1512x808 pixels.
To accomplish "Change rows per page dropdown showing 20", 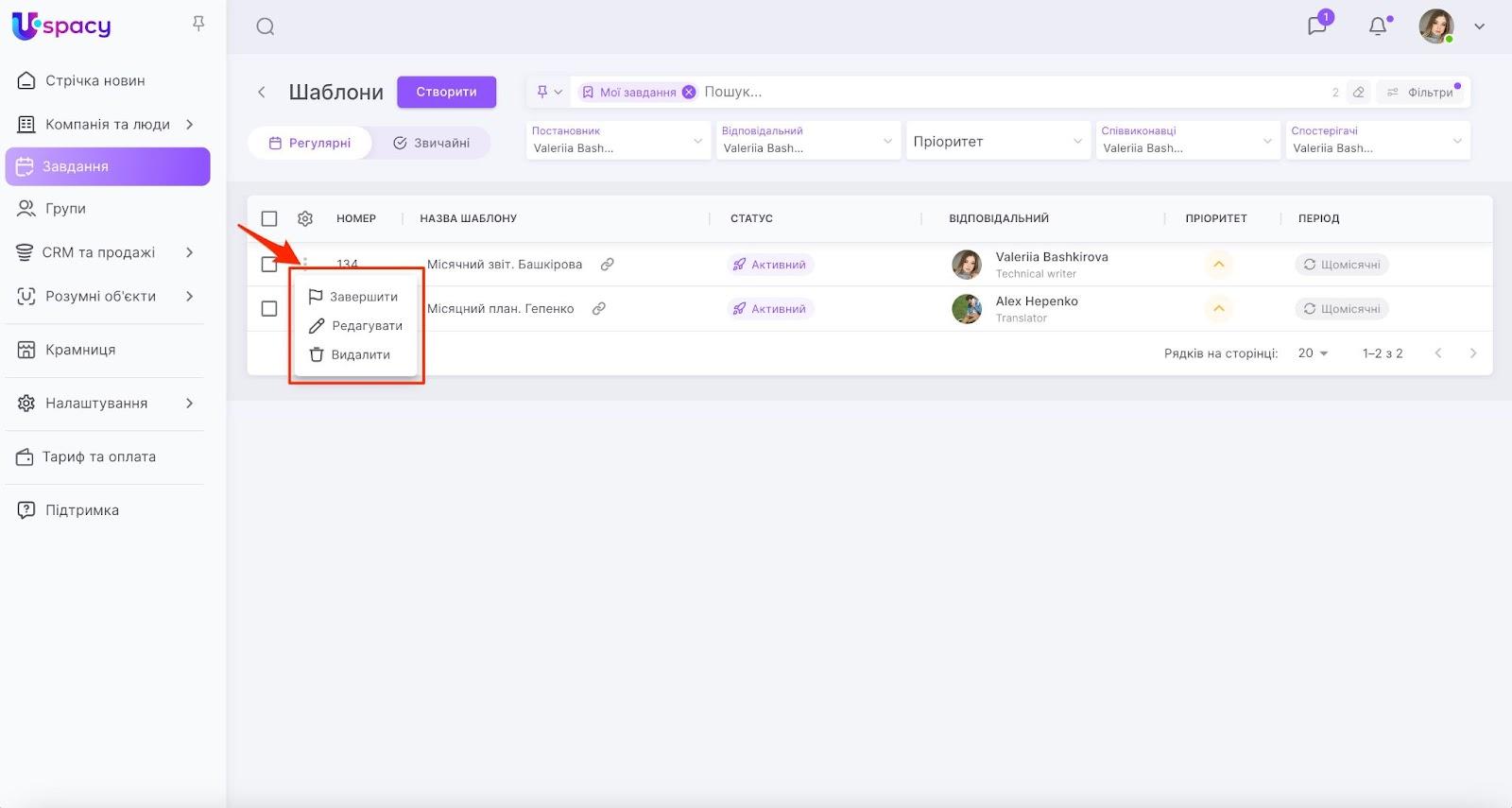I will click(1313, 353).
